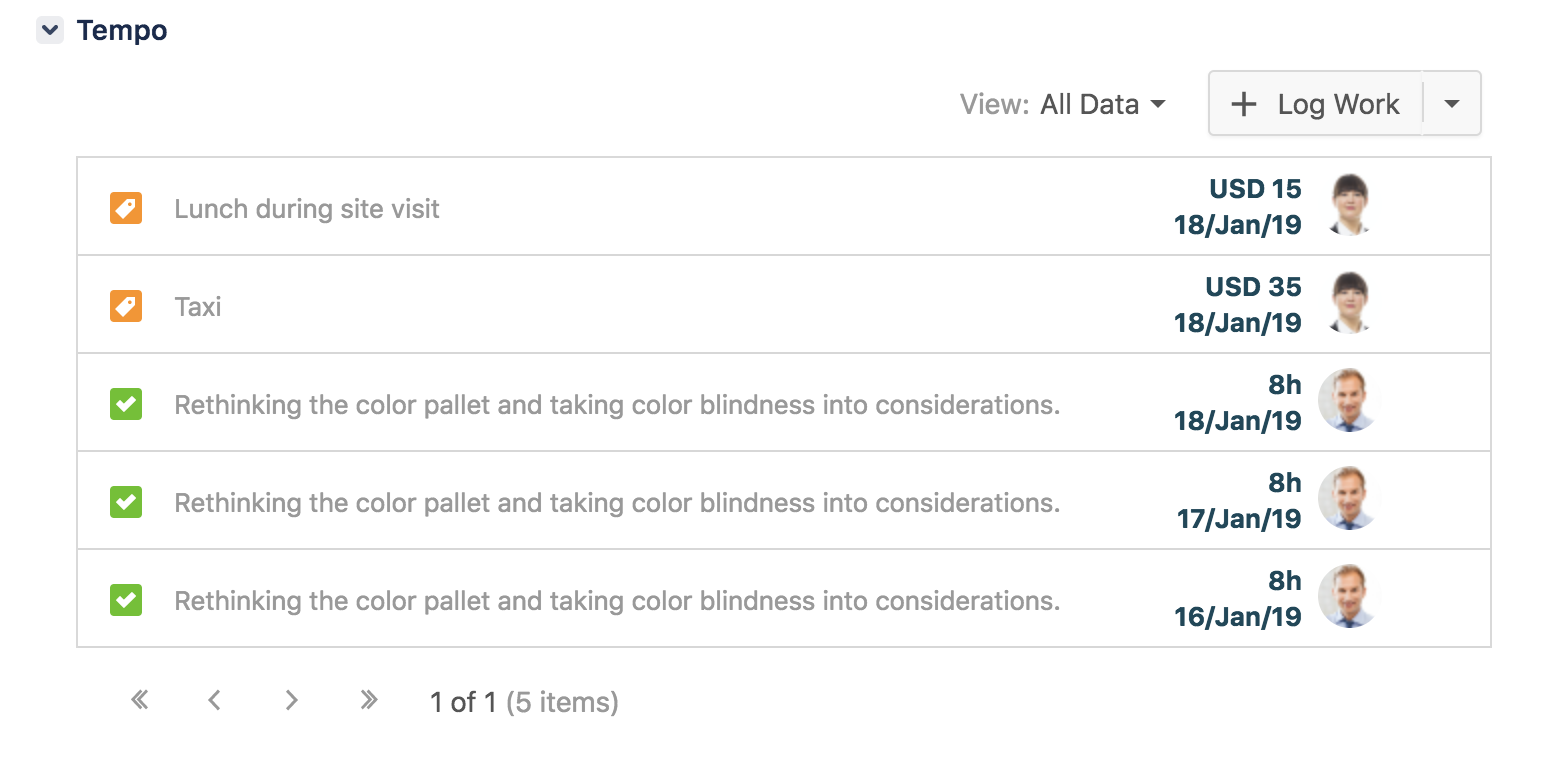Click the user avatar on the Taxi row
1546x758 pixels.
click(1350, 304)
